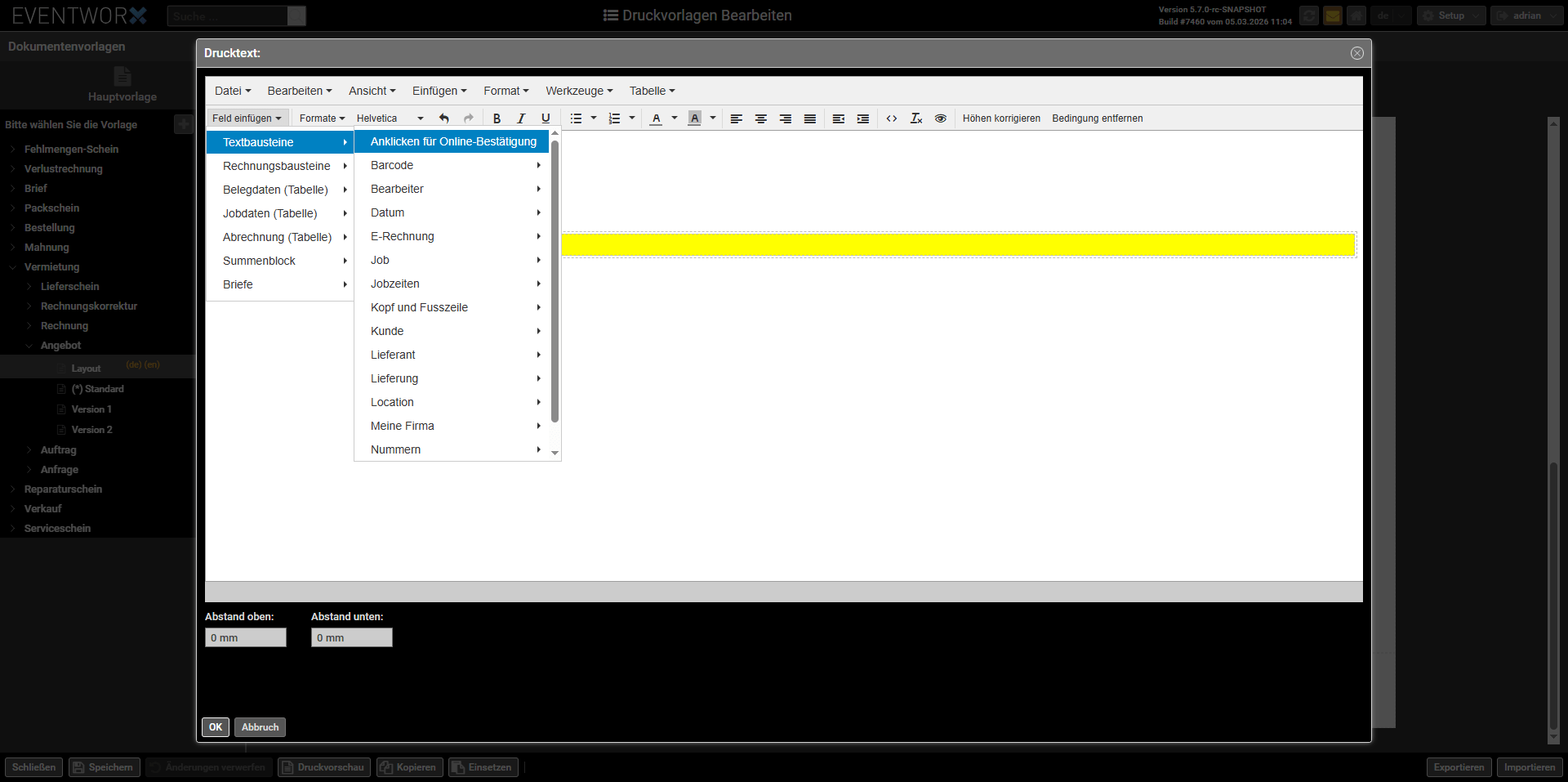Screen dimensions: 1568x782
Task: Open the Helvetica font family dropdown
Action: tap(390, 118)
